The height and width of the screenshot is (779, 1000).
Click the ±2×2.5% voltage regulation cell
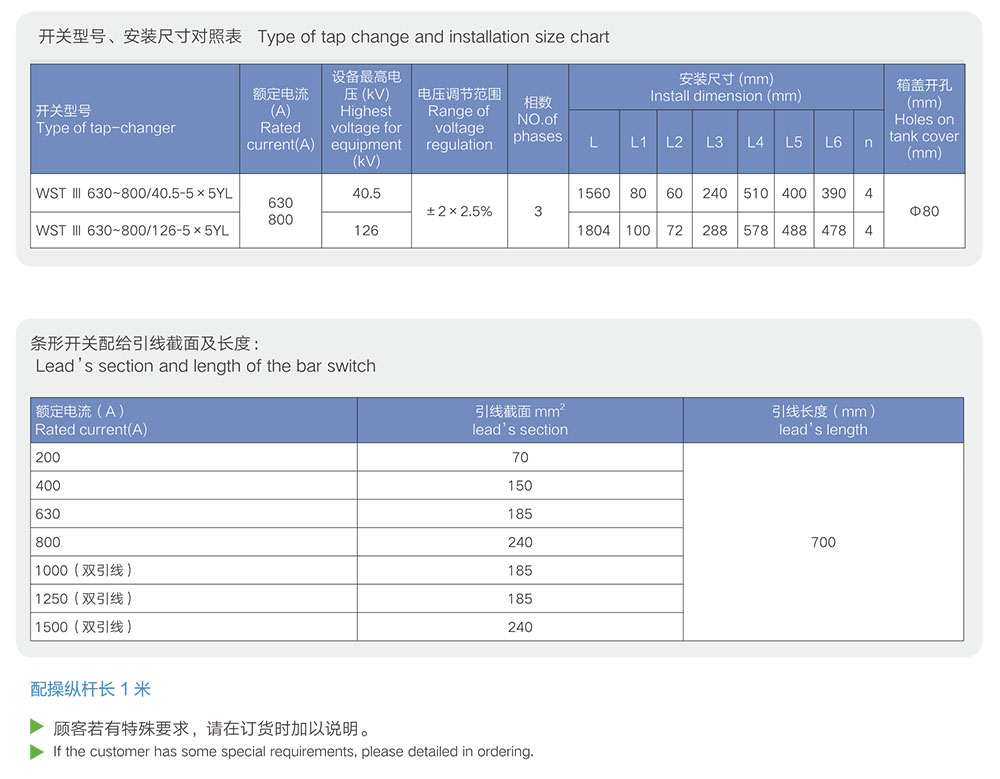(x=459, y=211)
